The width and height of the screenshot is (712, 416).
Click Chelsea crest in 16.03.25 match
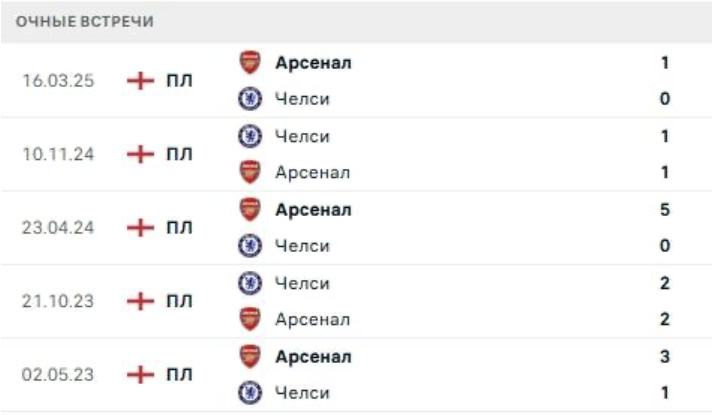(x=250, y=98)
